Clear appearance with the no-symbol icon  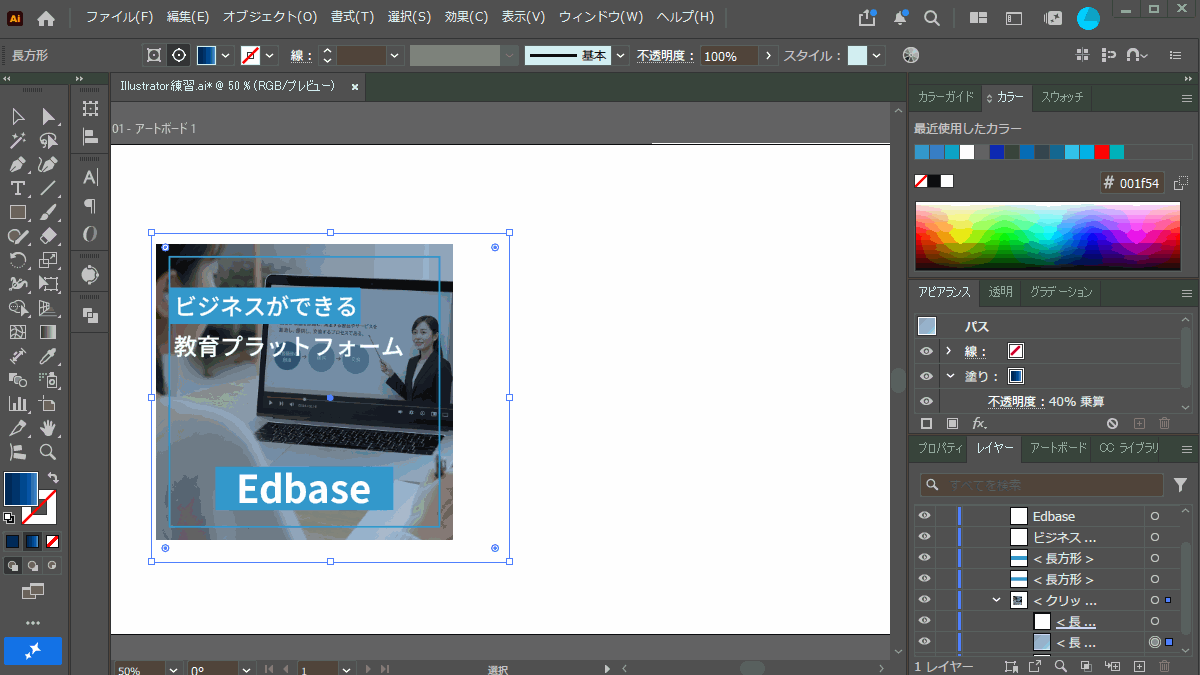1112,424
